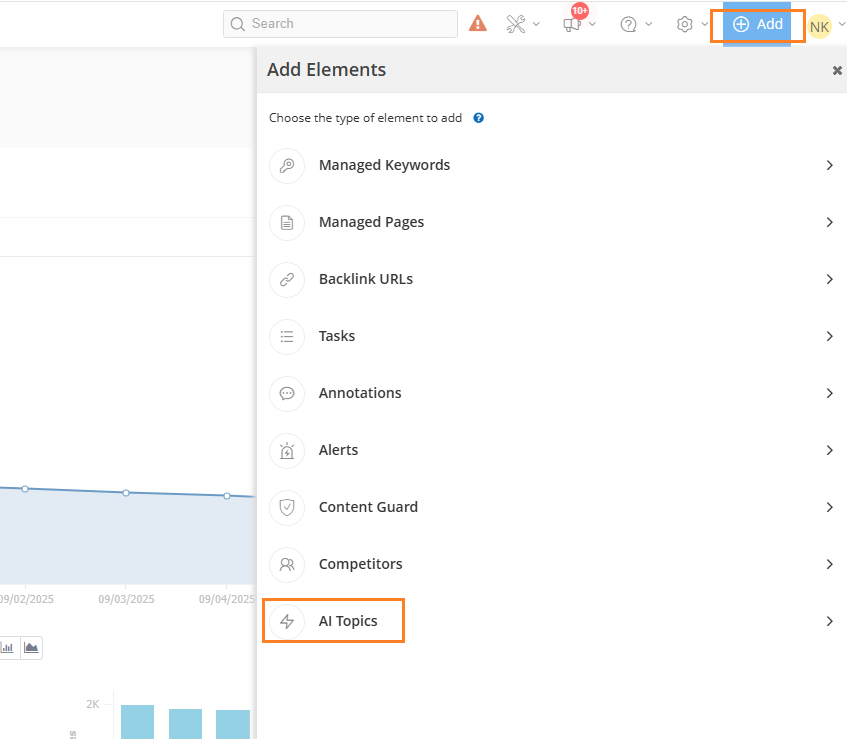Switch to the area chart view
847x739 pixels.
[x=32, y=648]
